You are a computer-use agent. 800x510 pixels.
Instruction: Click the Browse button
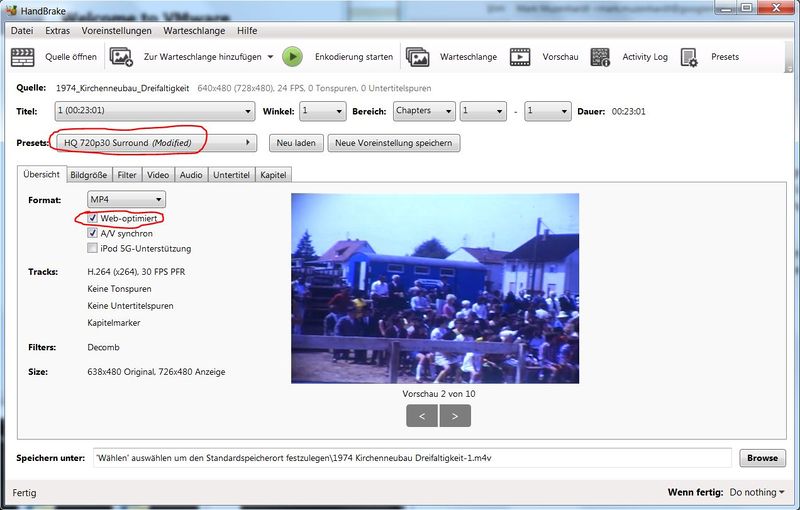[x=762, y=458]
